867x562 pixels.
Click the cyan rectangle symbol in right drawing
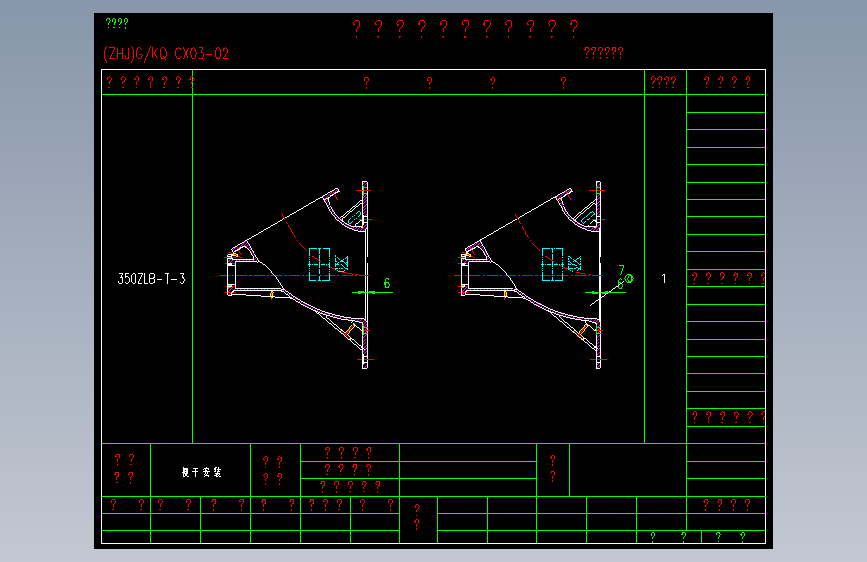(552, 264)
